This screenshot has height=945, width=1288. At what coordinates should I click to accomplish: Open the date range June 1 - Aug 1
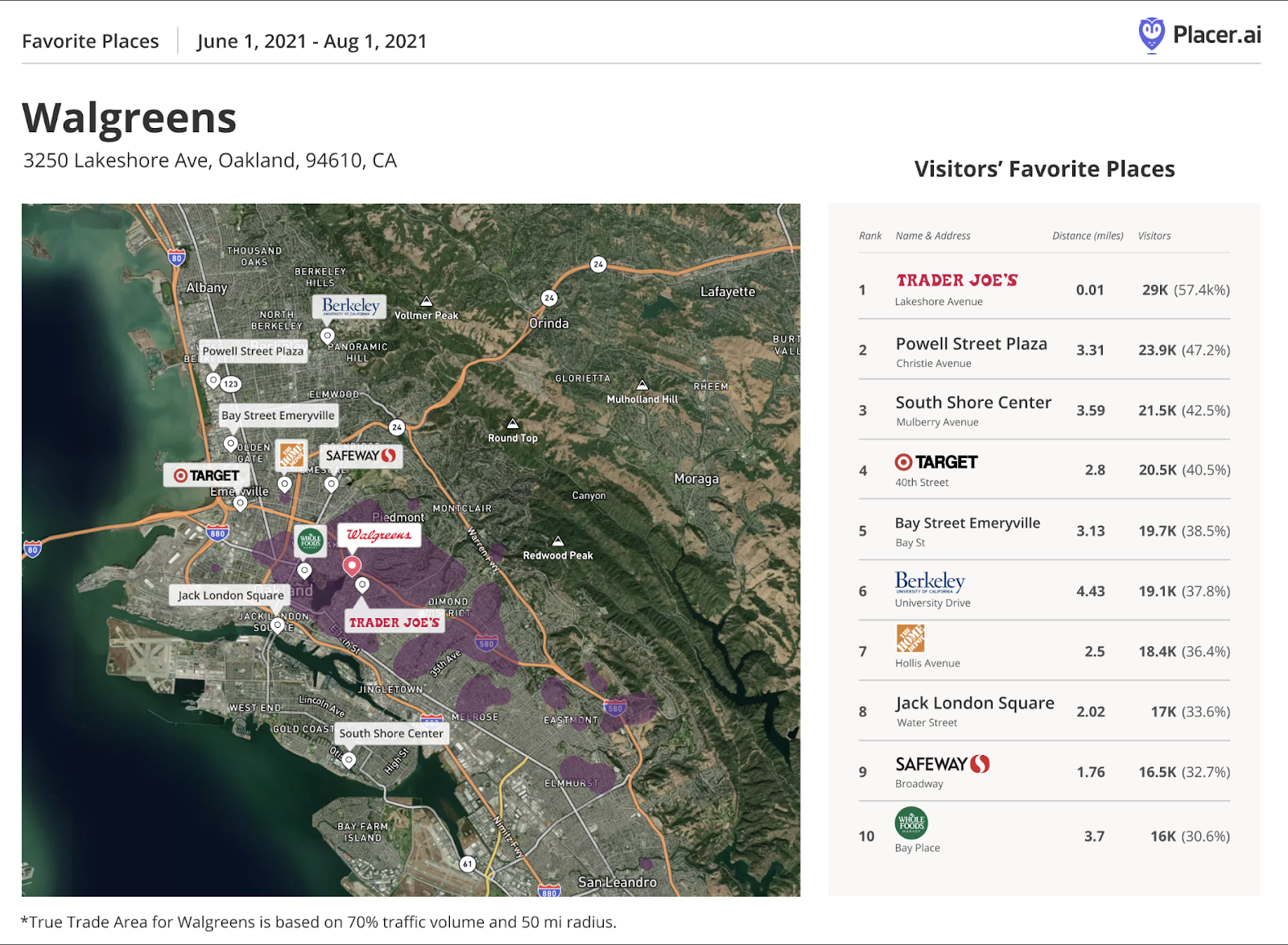312,41
